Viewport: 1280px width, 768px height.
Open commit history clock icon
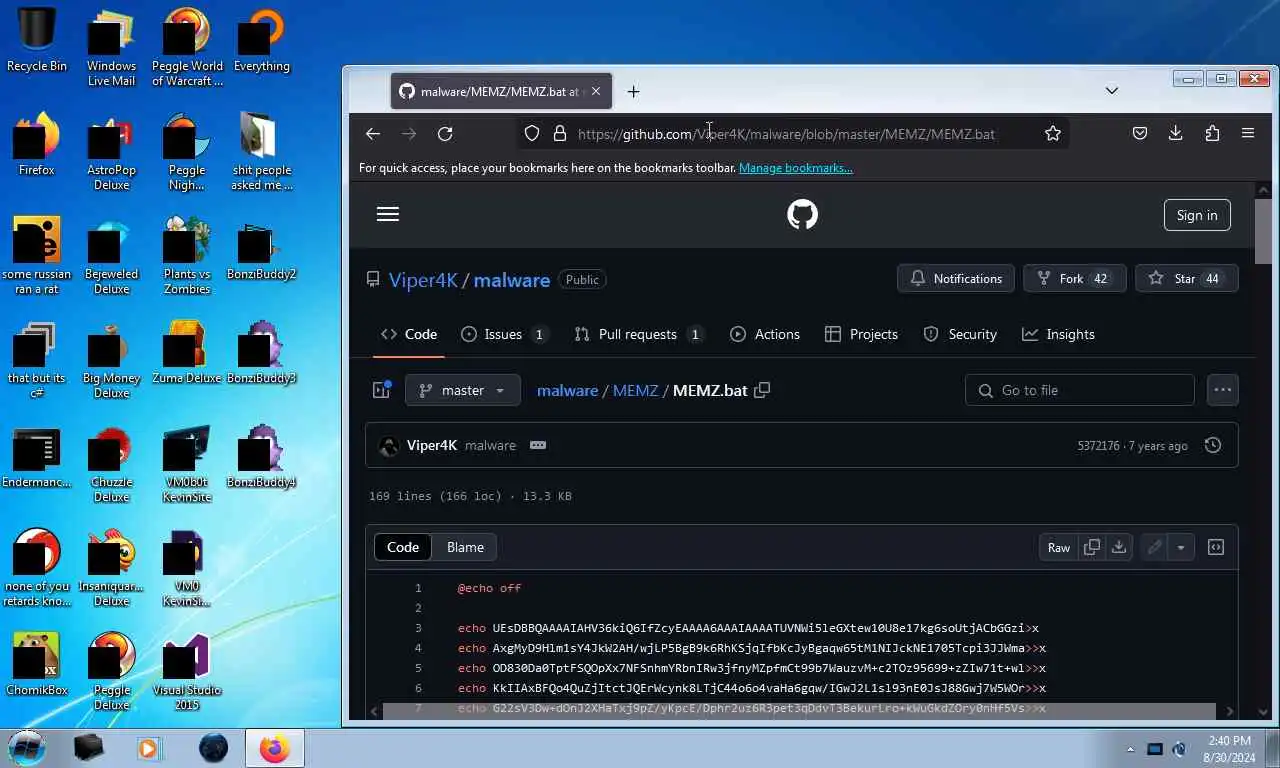[x=1213, y=445]
